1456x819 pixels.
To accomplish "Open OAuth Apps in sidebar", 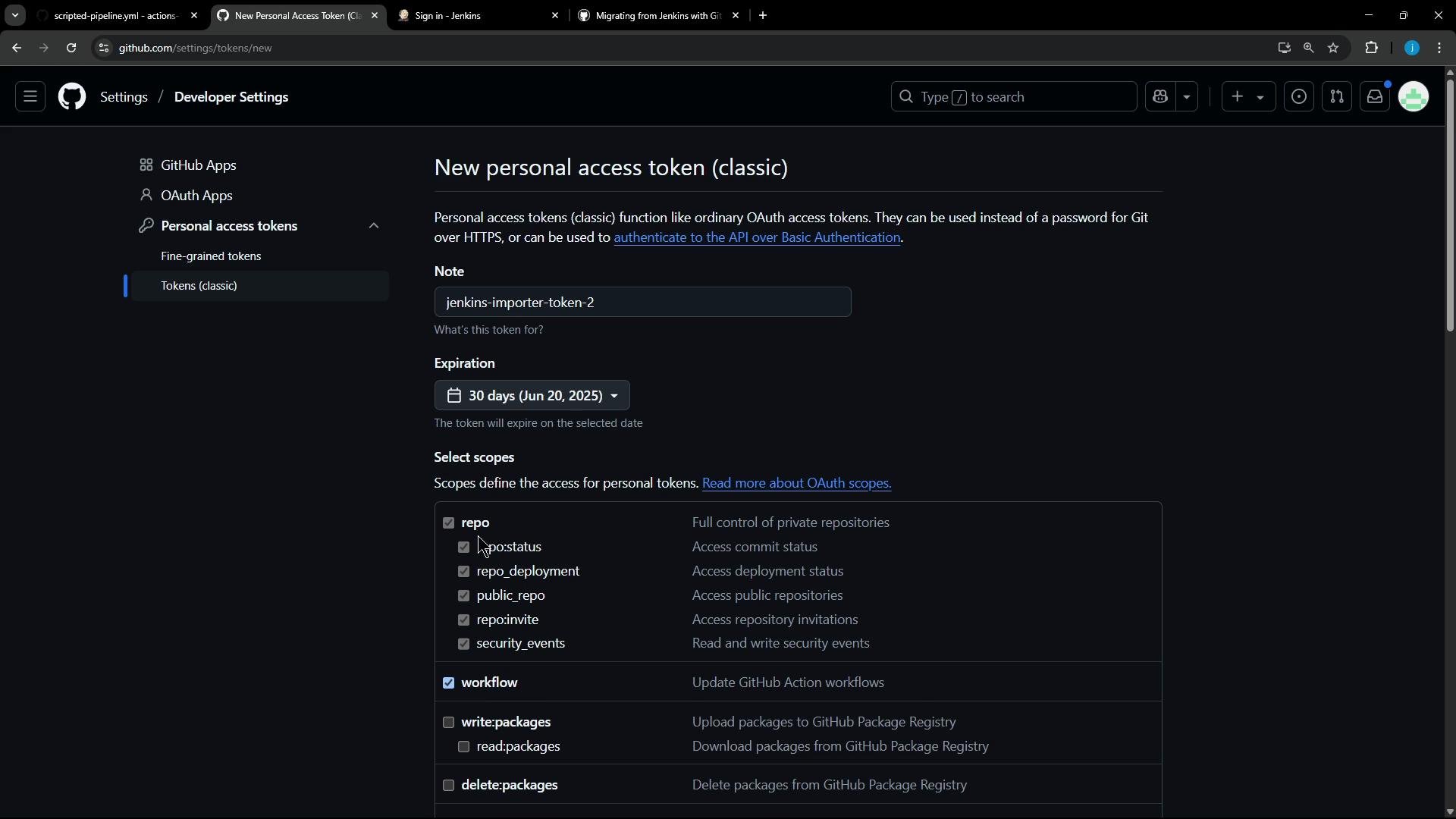I will click(x=196, y=196).
